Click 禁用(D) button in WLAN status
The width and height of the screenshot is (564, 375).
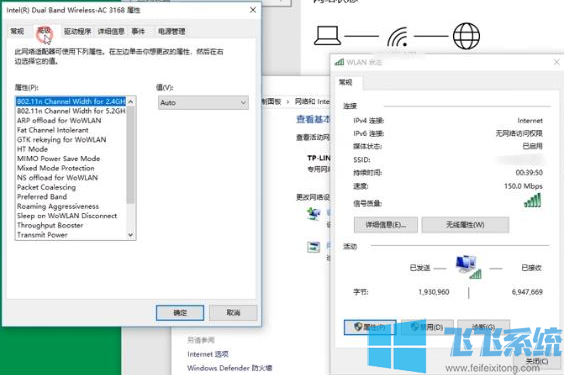(427, 327)
